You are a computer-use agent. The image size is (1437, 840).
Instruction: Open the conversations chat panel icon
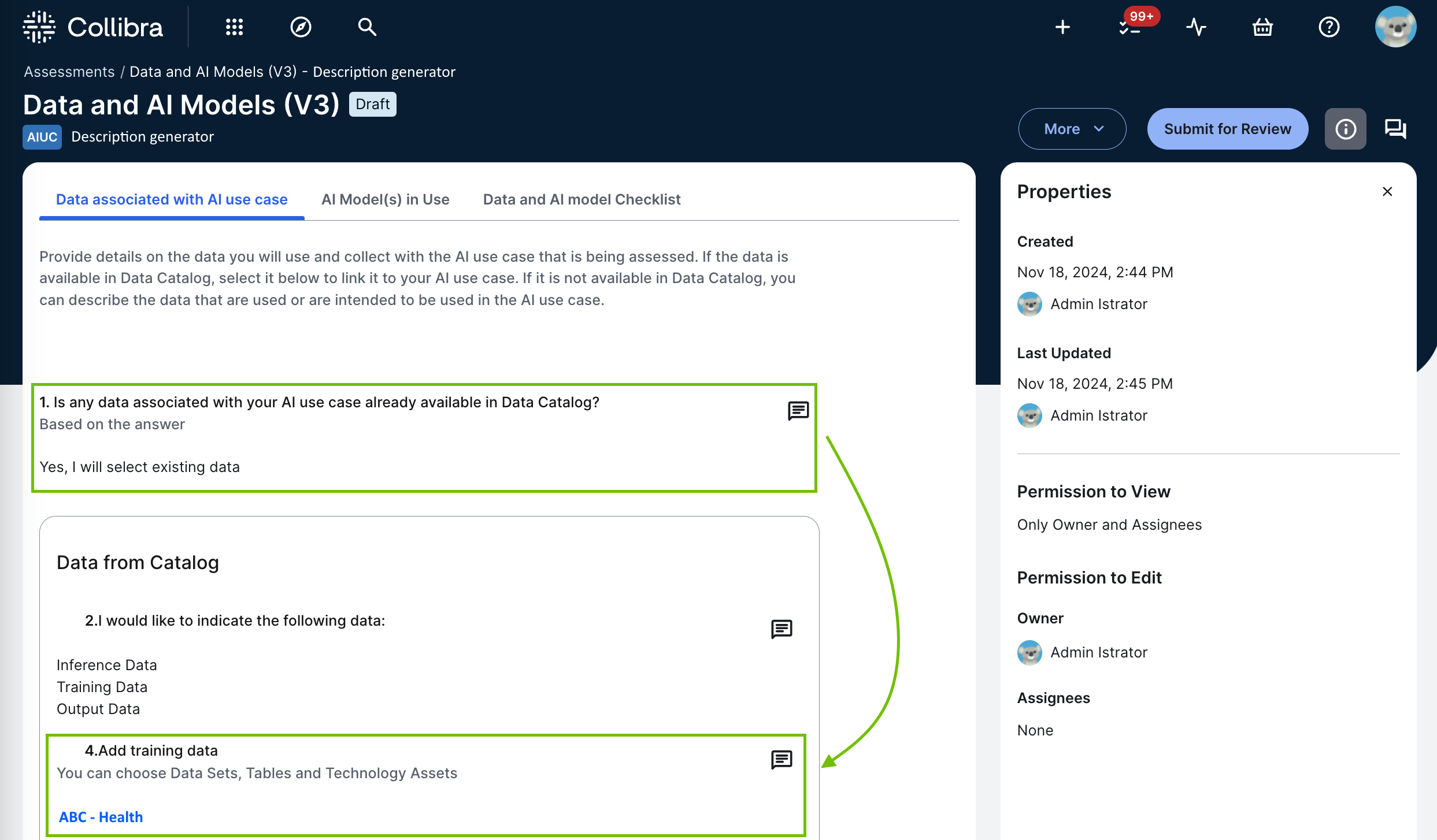pos(1395,129)
